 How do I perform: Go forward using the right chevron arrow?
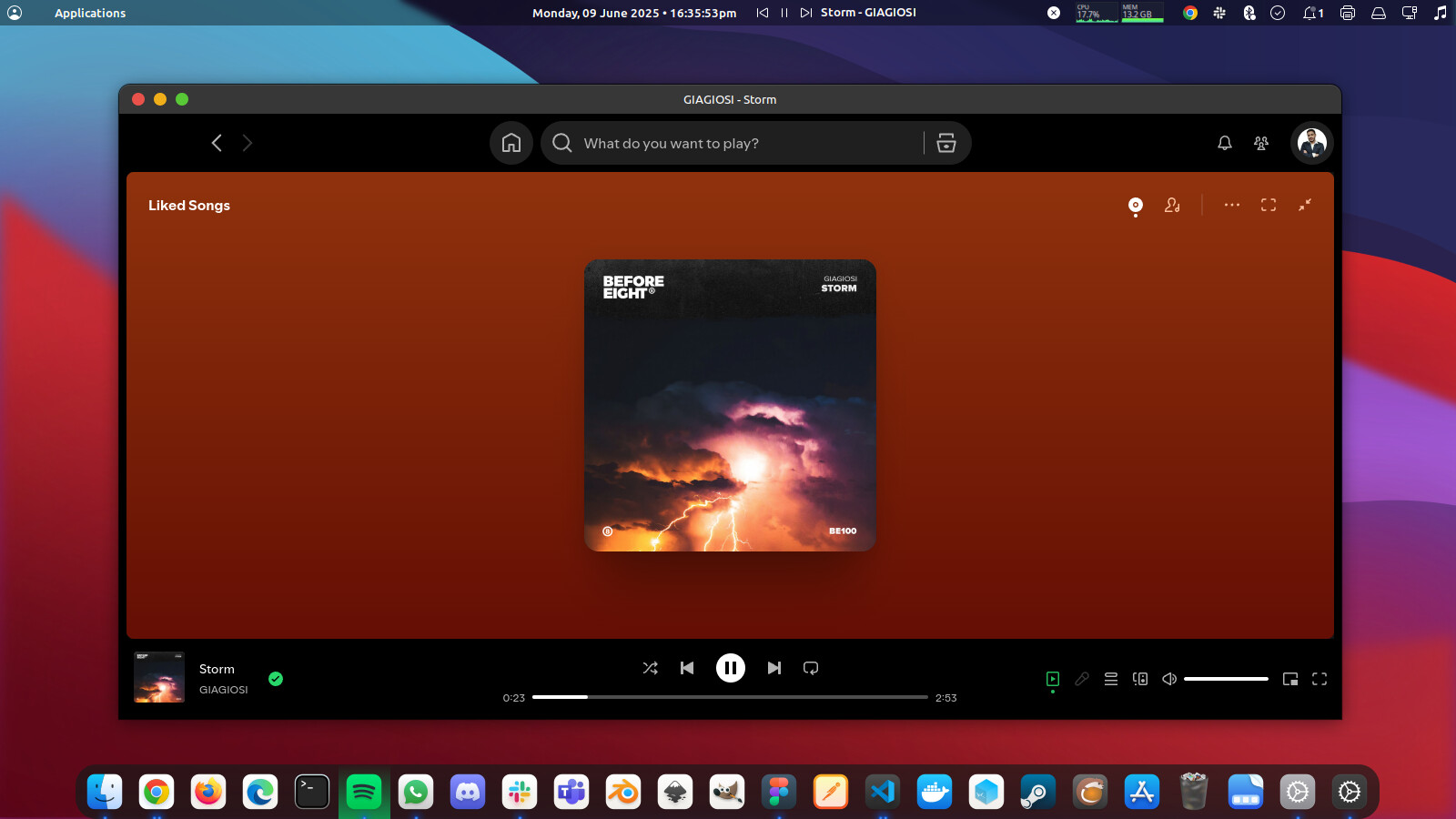247,143
